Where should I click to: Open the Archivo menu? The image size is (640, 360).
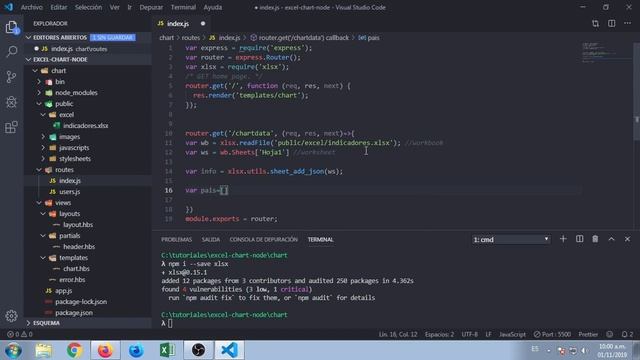click(x=31, y=7)
